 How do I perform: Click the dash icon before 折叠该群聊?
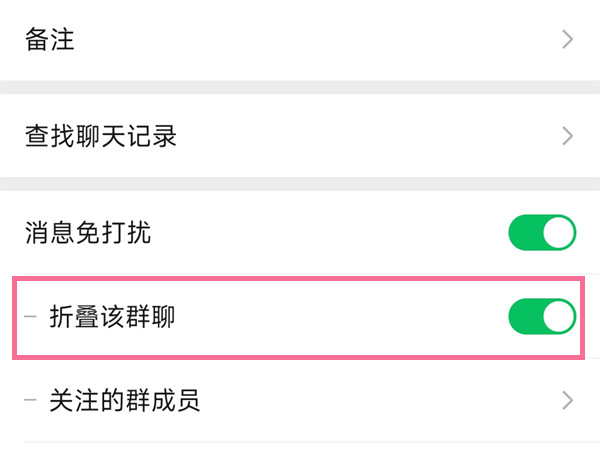coord(32,317)
